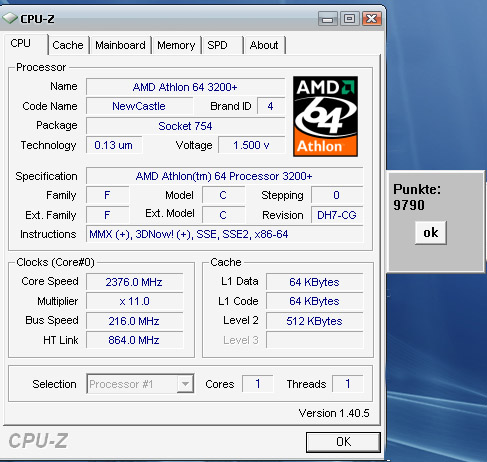
Task: Click the Version 1.40.5 label
Action: point(334,413)
